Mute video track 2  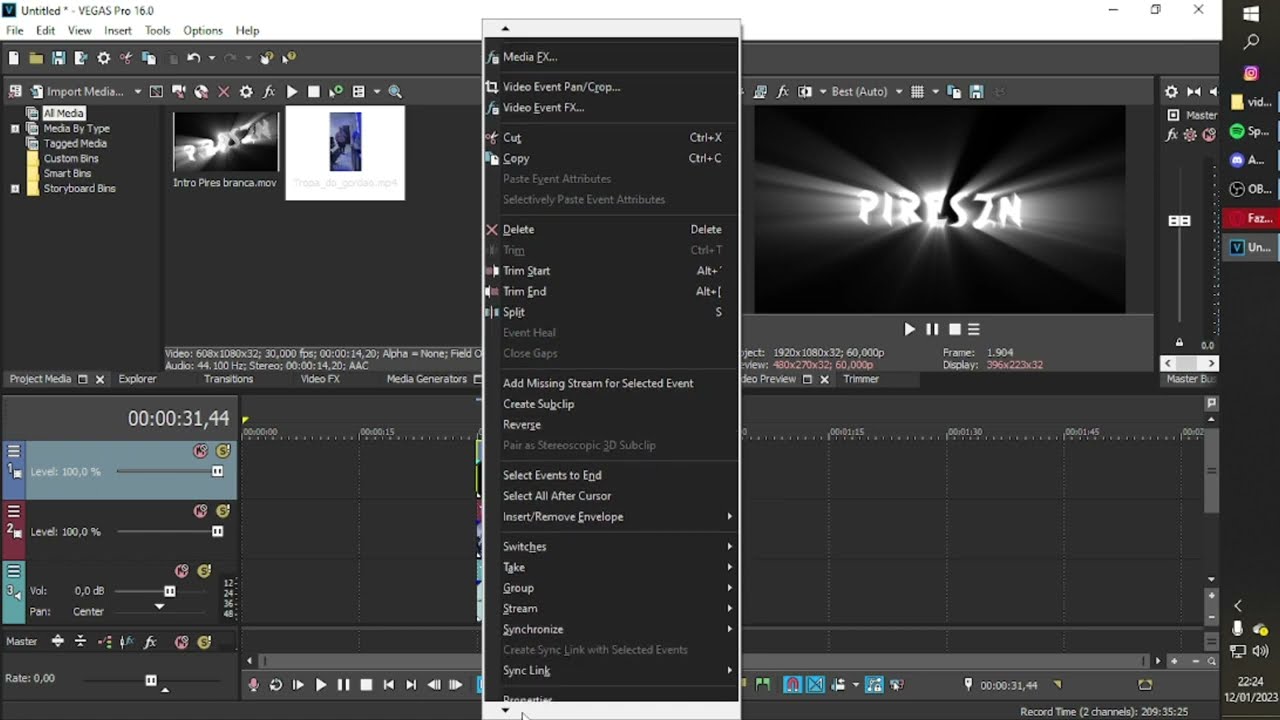201,511
